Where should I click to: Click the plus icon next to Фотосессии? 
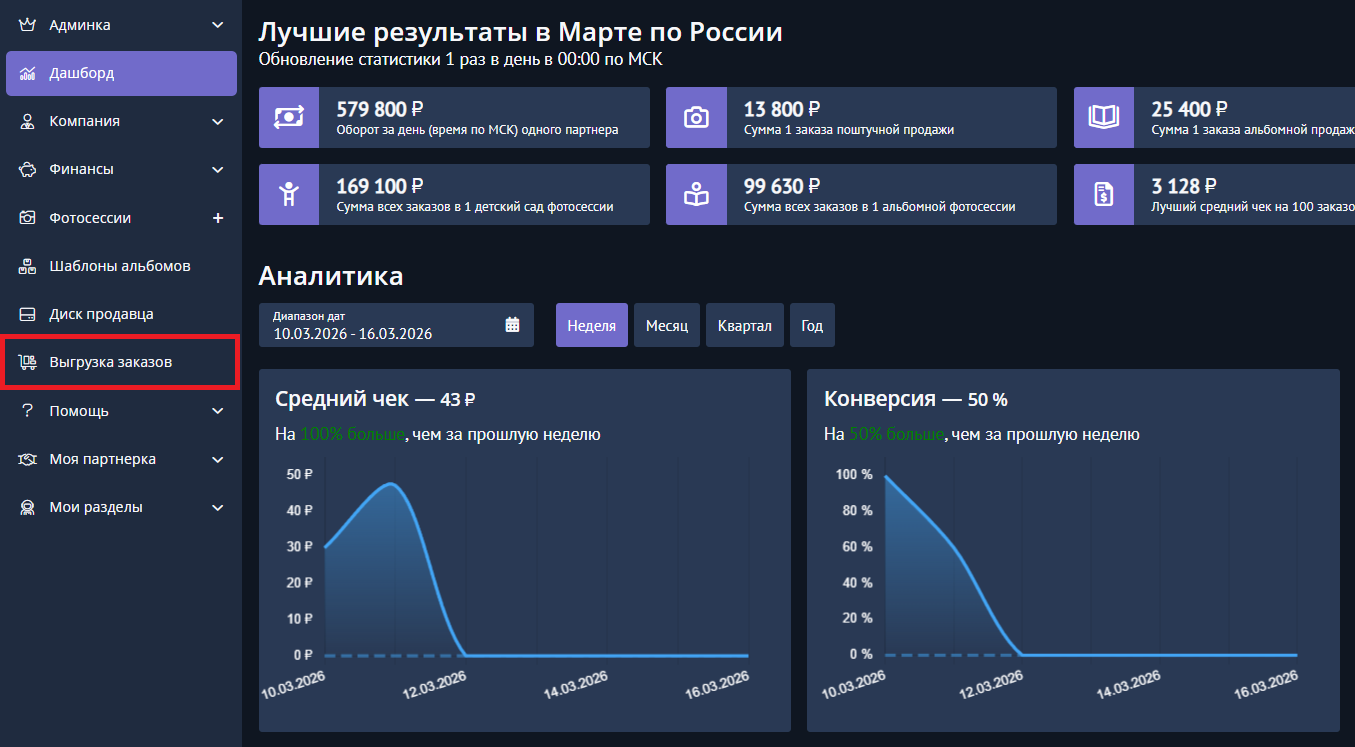[218, 218]
